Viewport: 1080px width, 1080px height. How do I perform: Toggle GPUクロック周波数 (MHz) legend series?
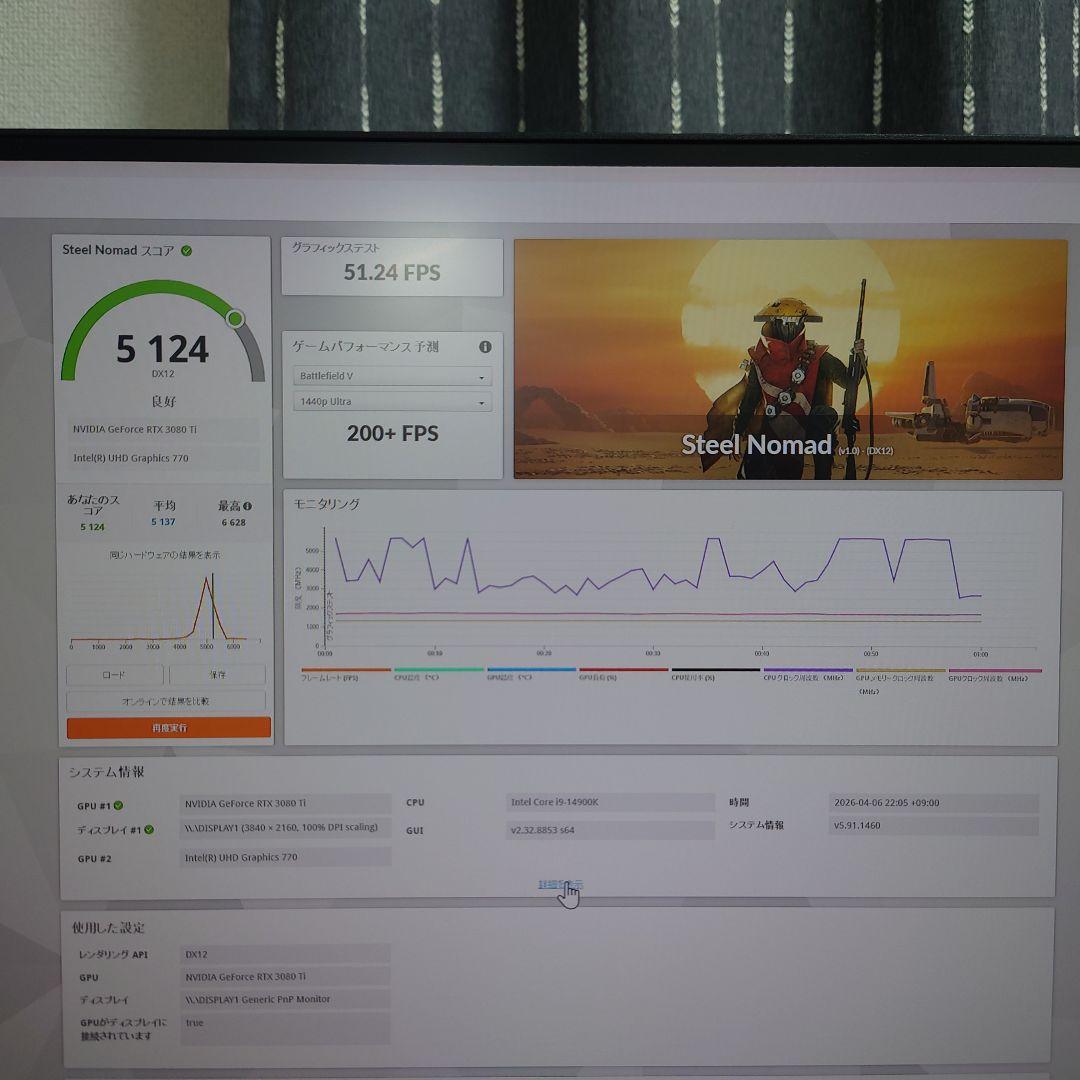(x=995, y=674)
